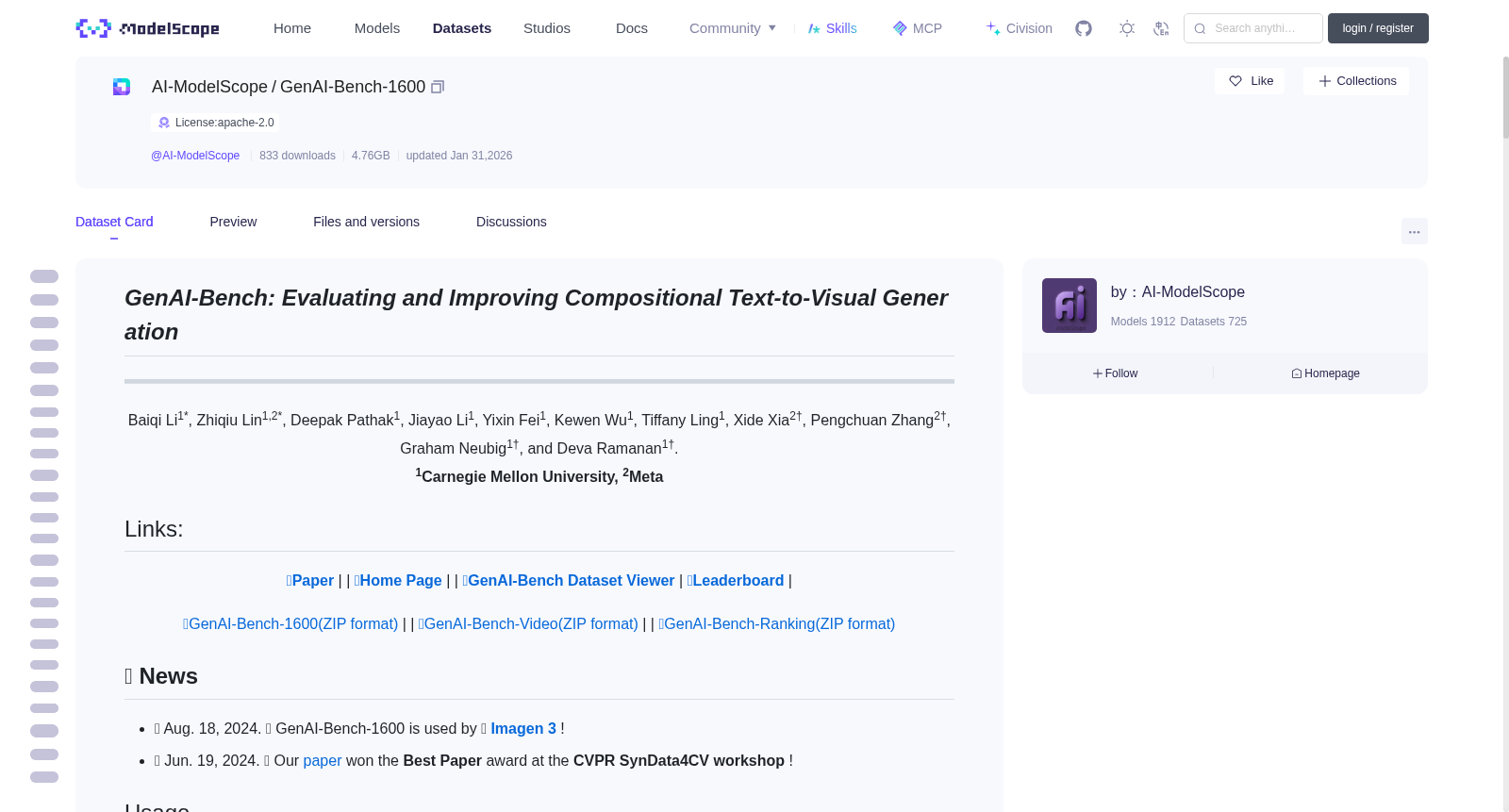Click the @AI-ModelScope owner link
The width and height of the screenshot is (1509, 812).
[195, 156]
